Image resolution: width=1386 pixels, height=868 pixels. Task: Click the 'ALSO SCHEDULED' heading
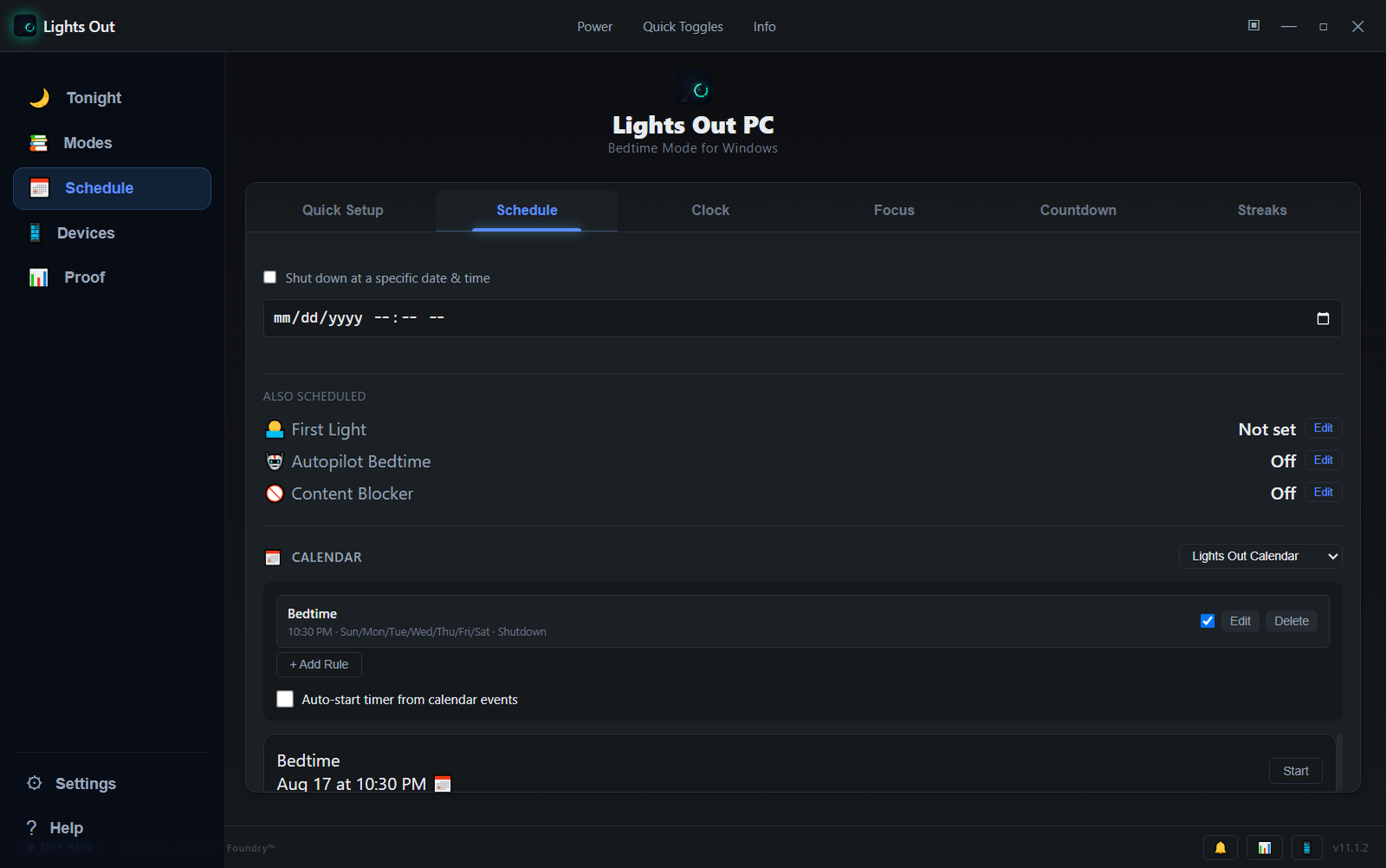click(314, 397)
